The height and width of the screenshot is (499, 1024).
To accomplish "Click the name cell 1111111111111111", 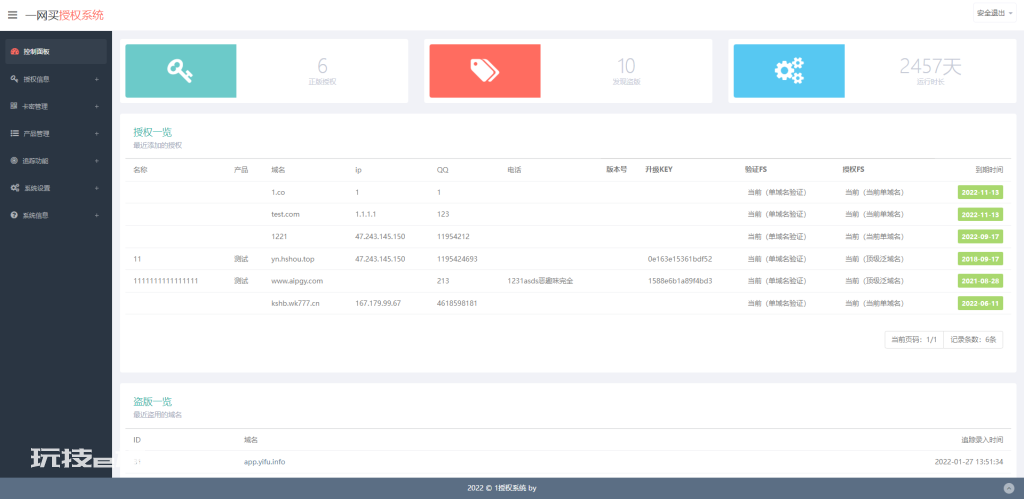I will click(x=166, y=281).
